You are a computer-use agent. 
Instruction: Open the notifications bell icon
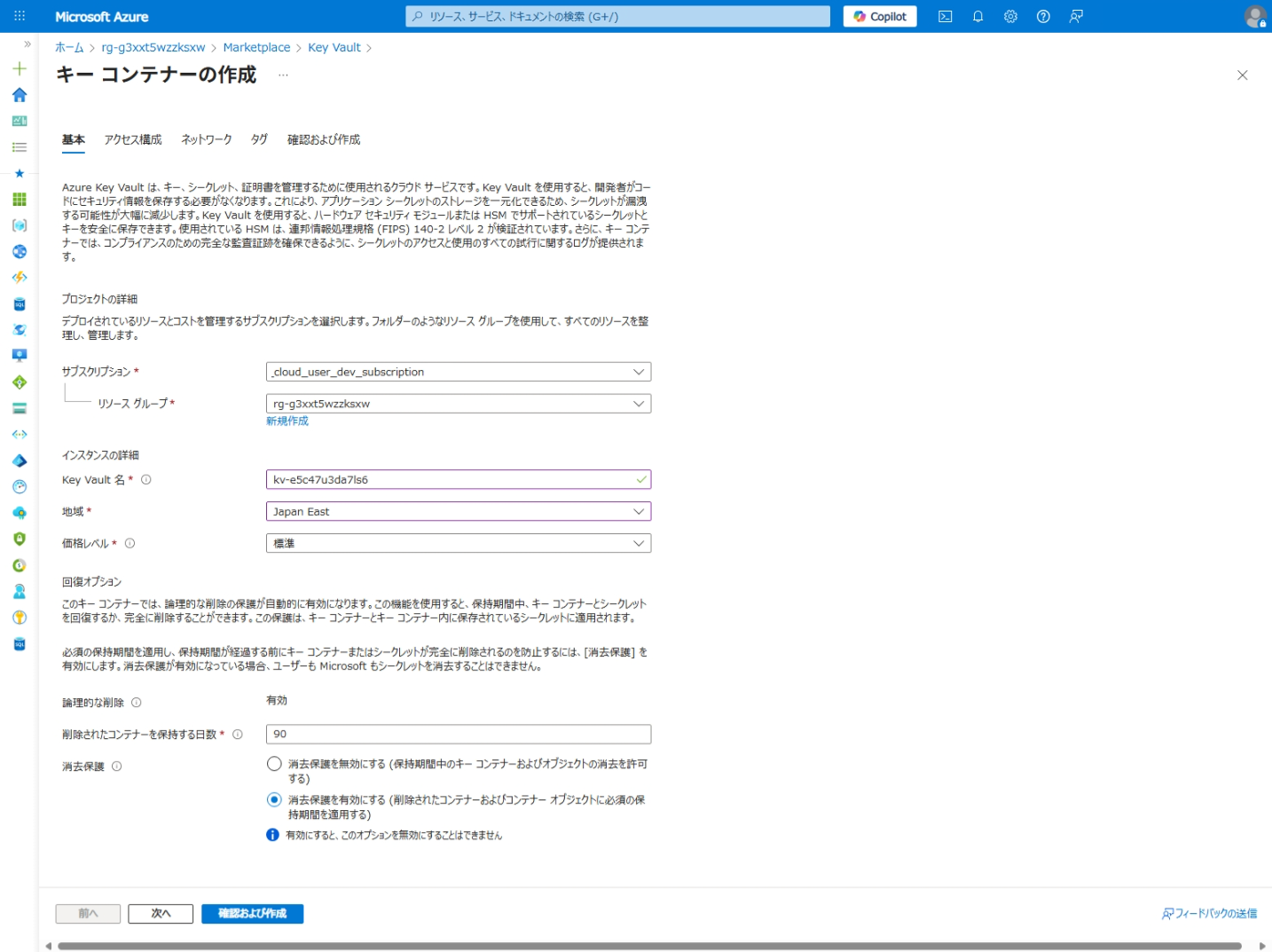point(978,16)
